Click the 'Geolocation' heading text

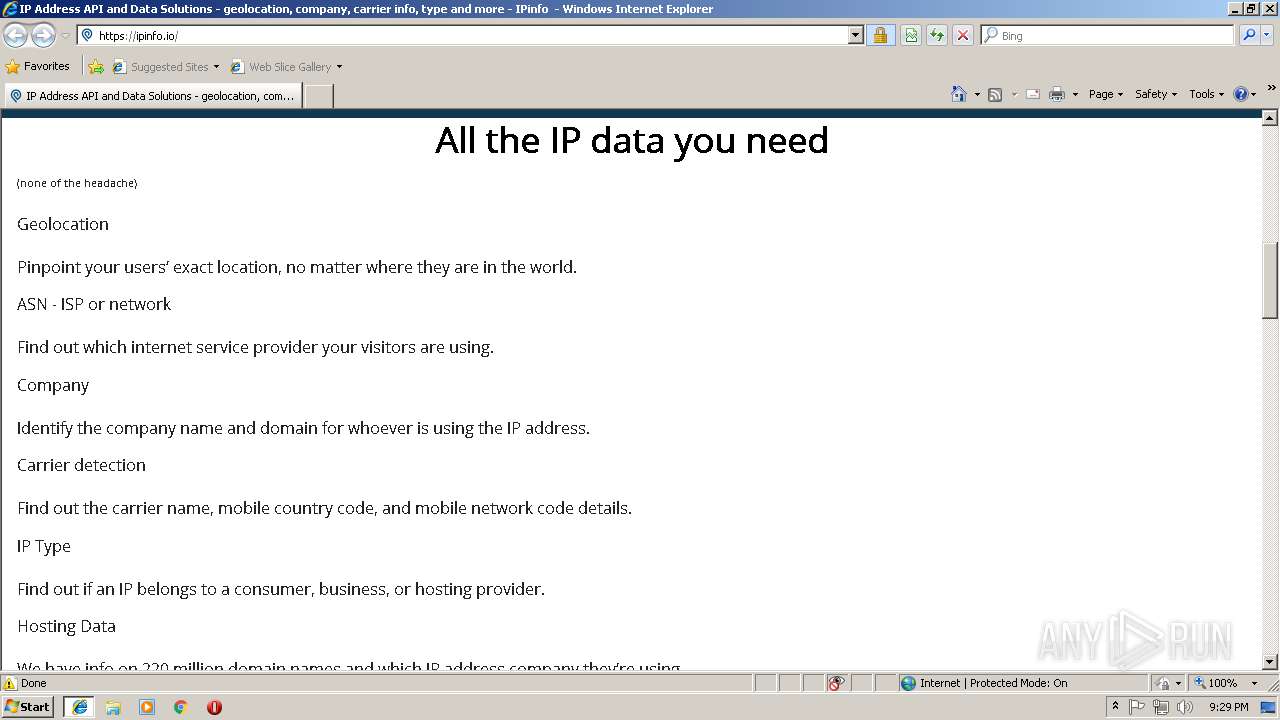[x=63, y=224]
